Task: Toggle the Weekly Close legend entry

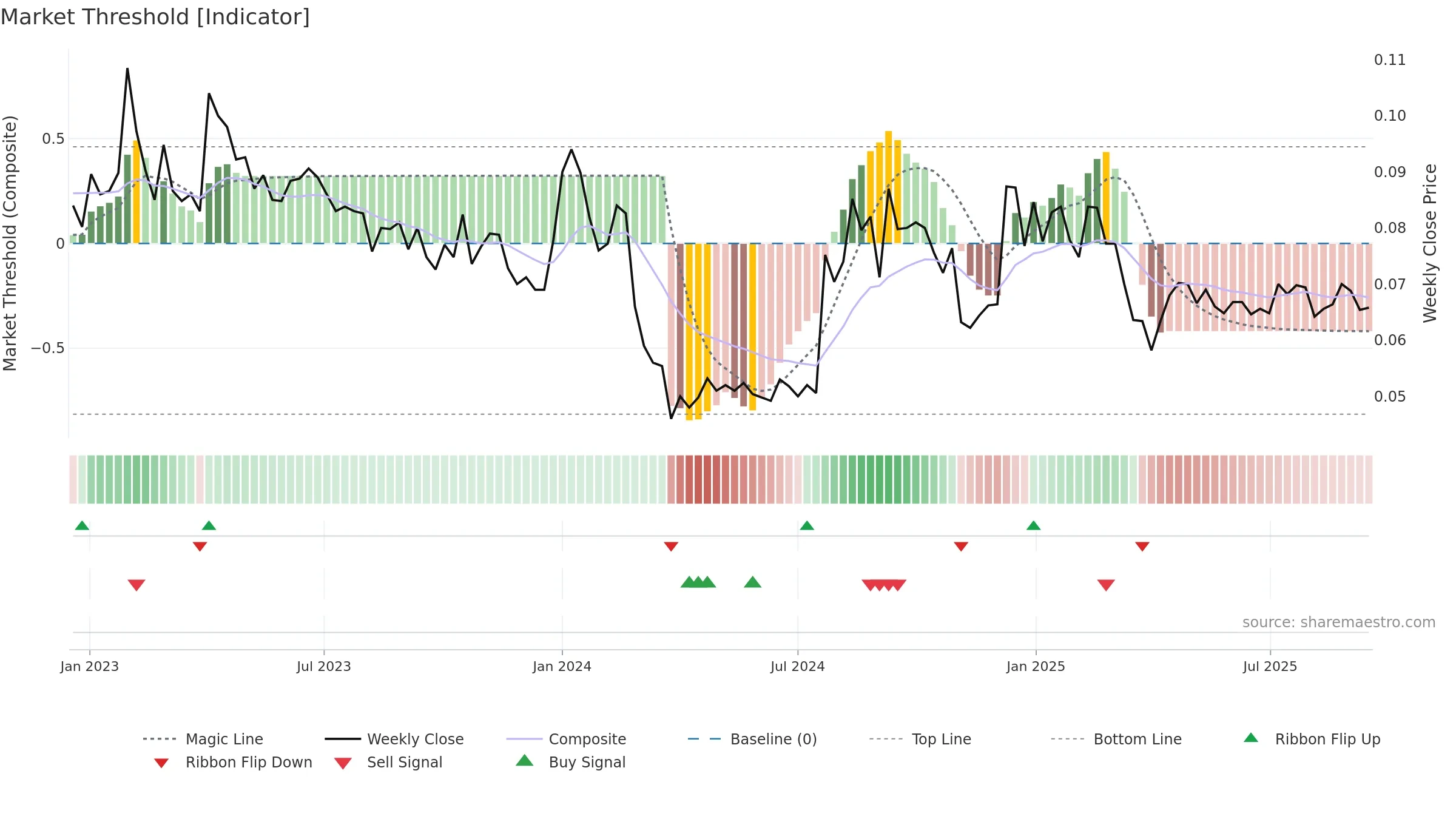Action: 394,739
